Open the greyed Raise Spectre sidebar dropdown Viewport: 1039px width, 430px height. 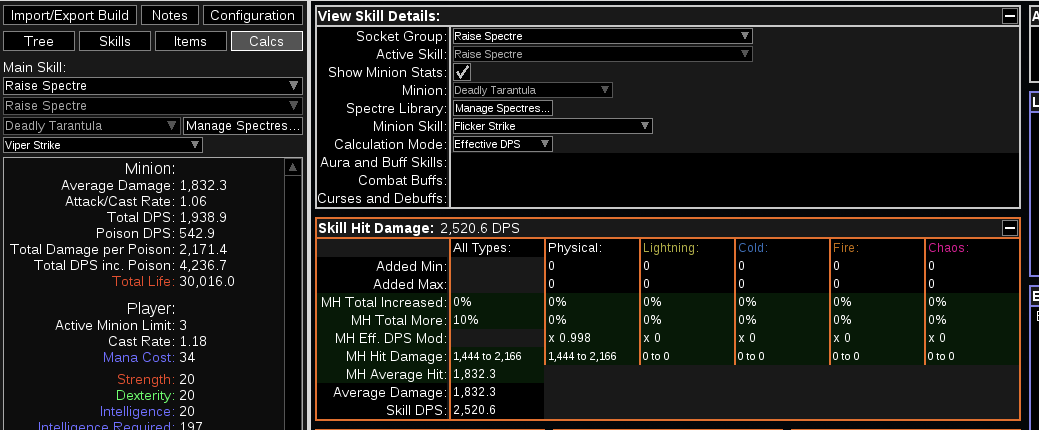(x=152, y=106)
